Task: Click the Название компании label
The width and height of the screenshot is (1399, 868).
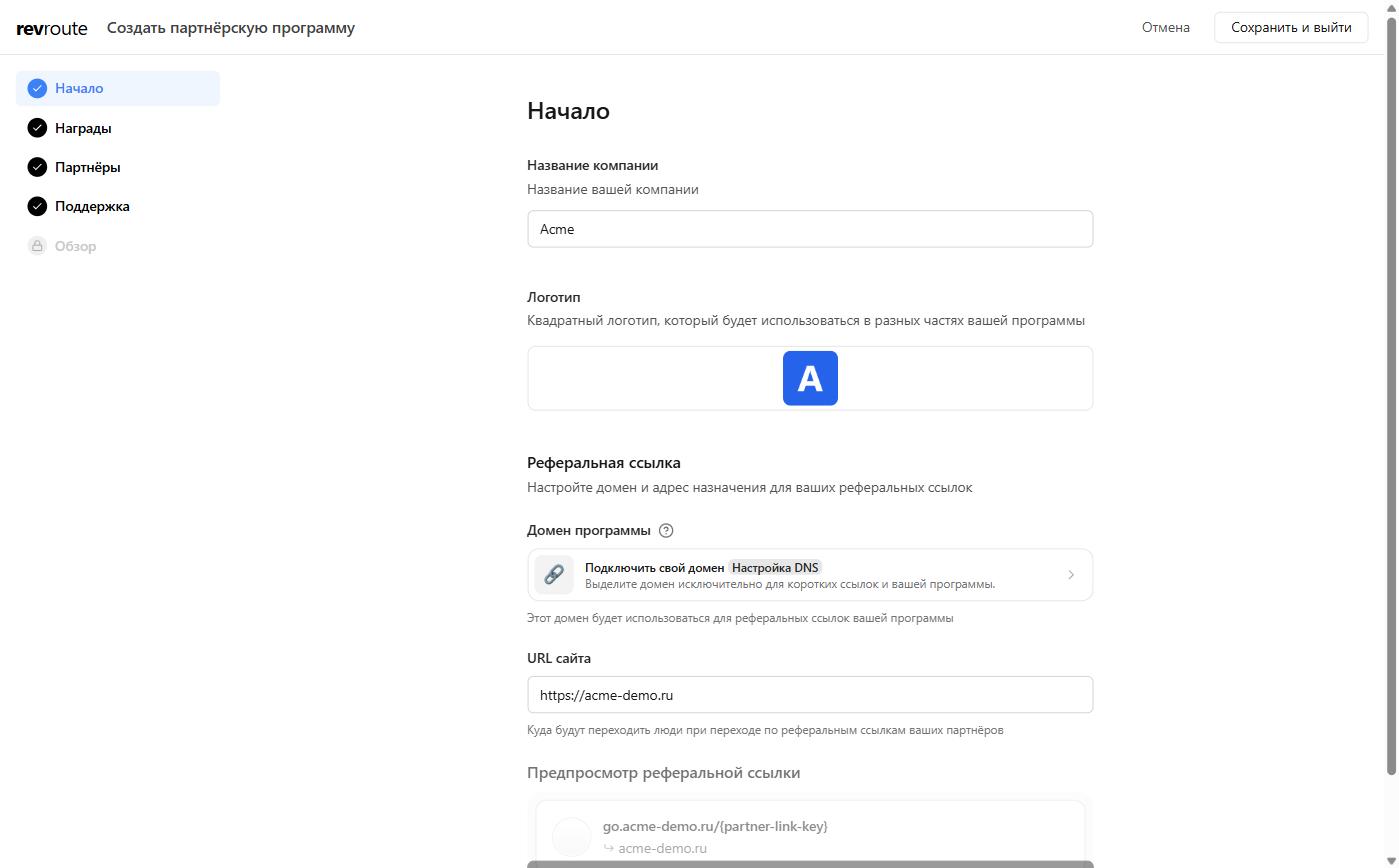Action: tap(593, 165)
